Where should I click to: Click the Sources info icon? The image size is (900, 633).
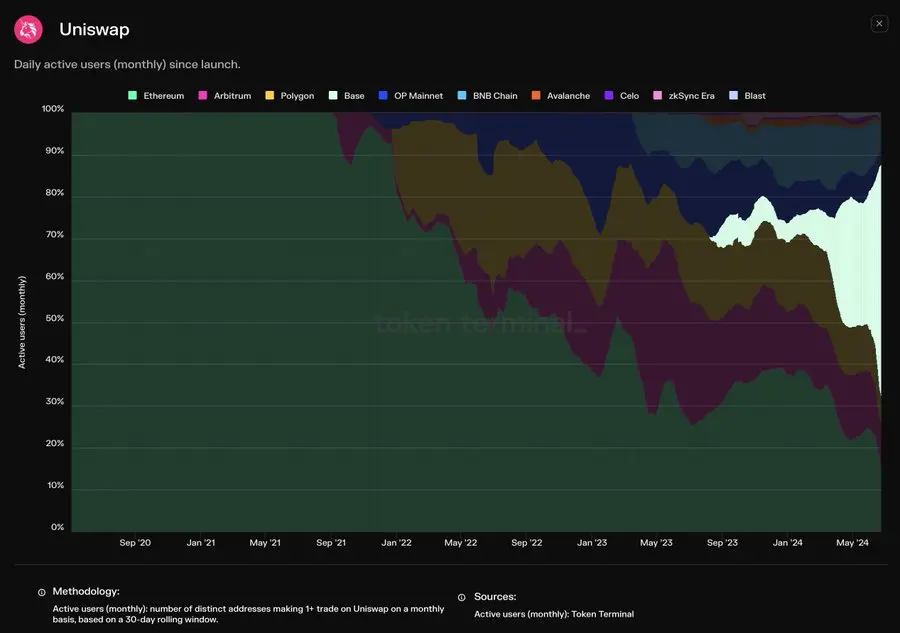coord(461,597)
